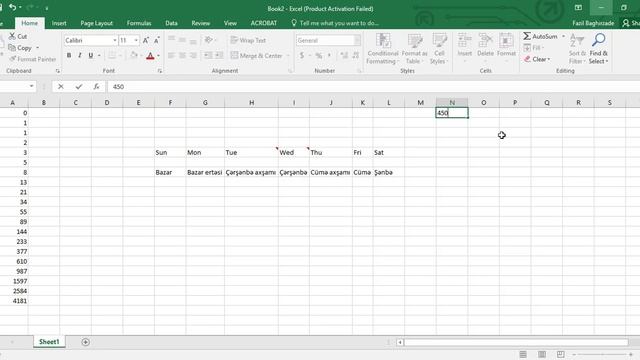
Task: Open Conditional Formatting menu
Action: 382,49
